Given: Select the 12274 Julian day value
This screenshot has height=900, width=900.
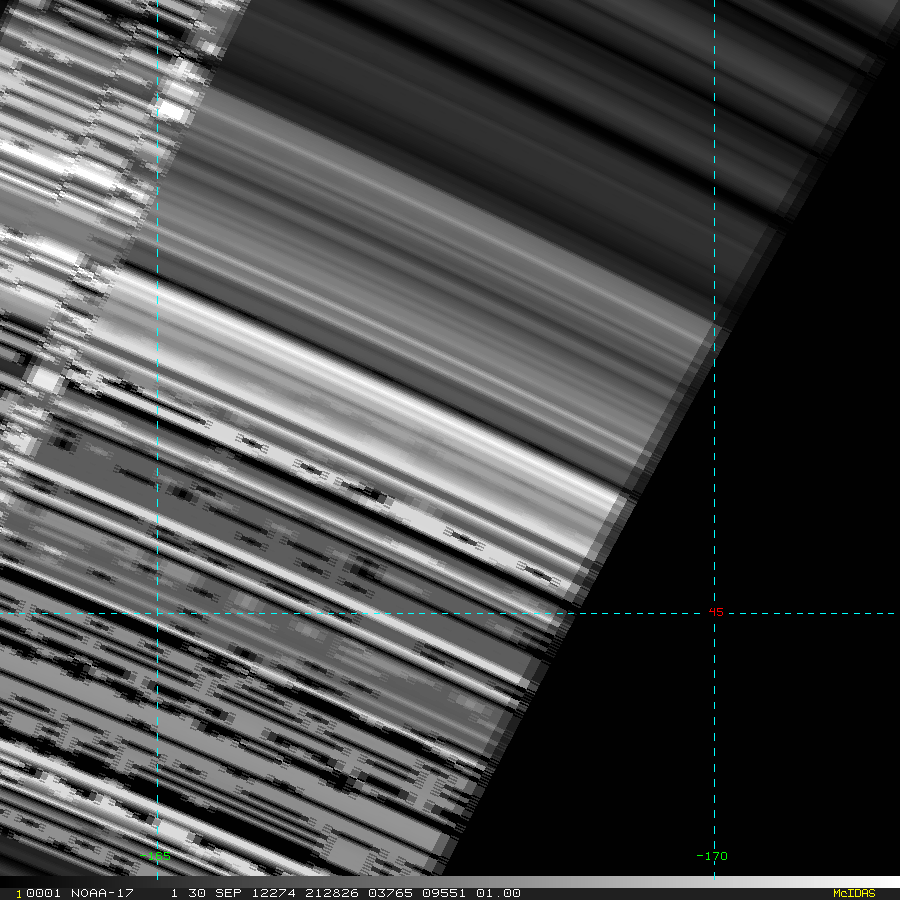Looking at the screenshot, I should [273, 893].
